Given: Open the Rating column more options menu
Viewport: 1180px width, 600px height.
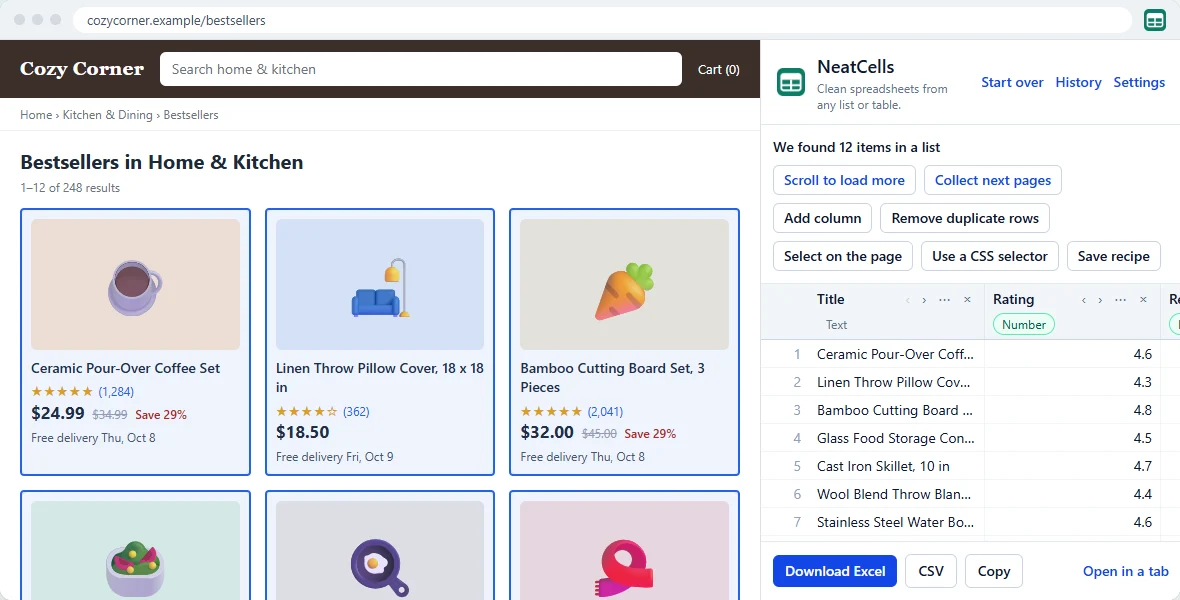Looking at the screenshot, I should click(1121, 300).
